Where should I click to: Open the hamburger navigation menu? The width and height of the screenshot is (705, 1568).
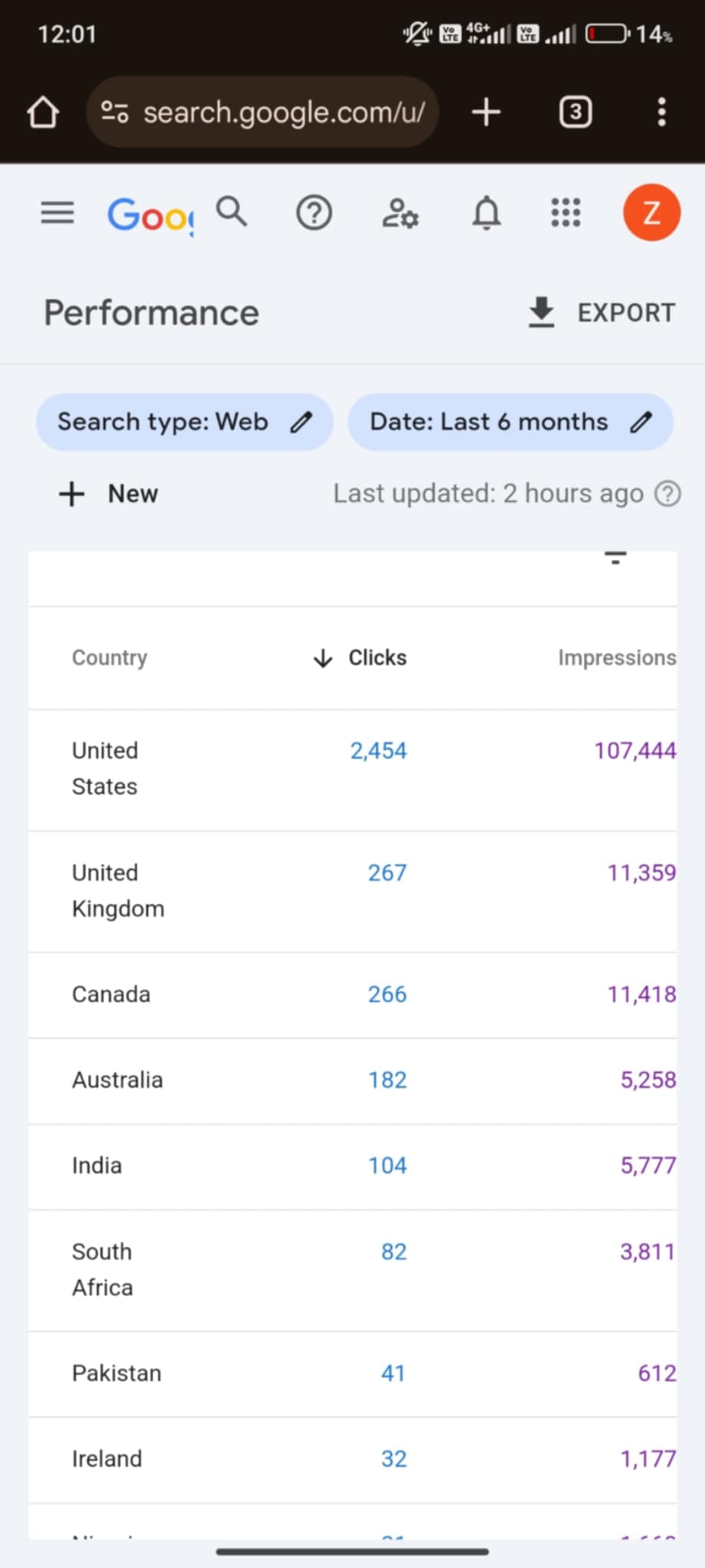point(57,213)
